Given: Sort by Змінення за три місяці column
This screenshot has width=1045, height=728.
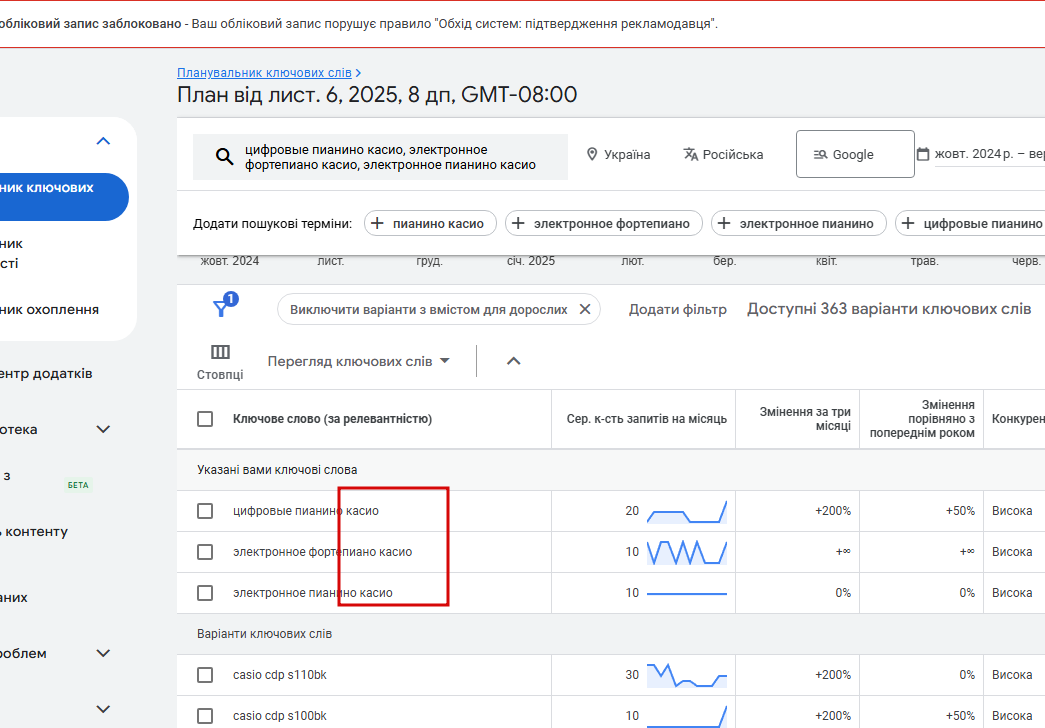Looking at the screenshot, I should pyautogui.click(x=805, y=419).
